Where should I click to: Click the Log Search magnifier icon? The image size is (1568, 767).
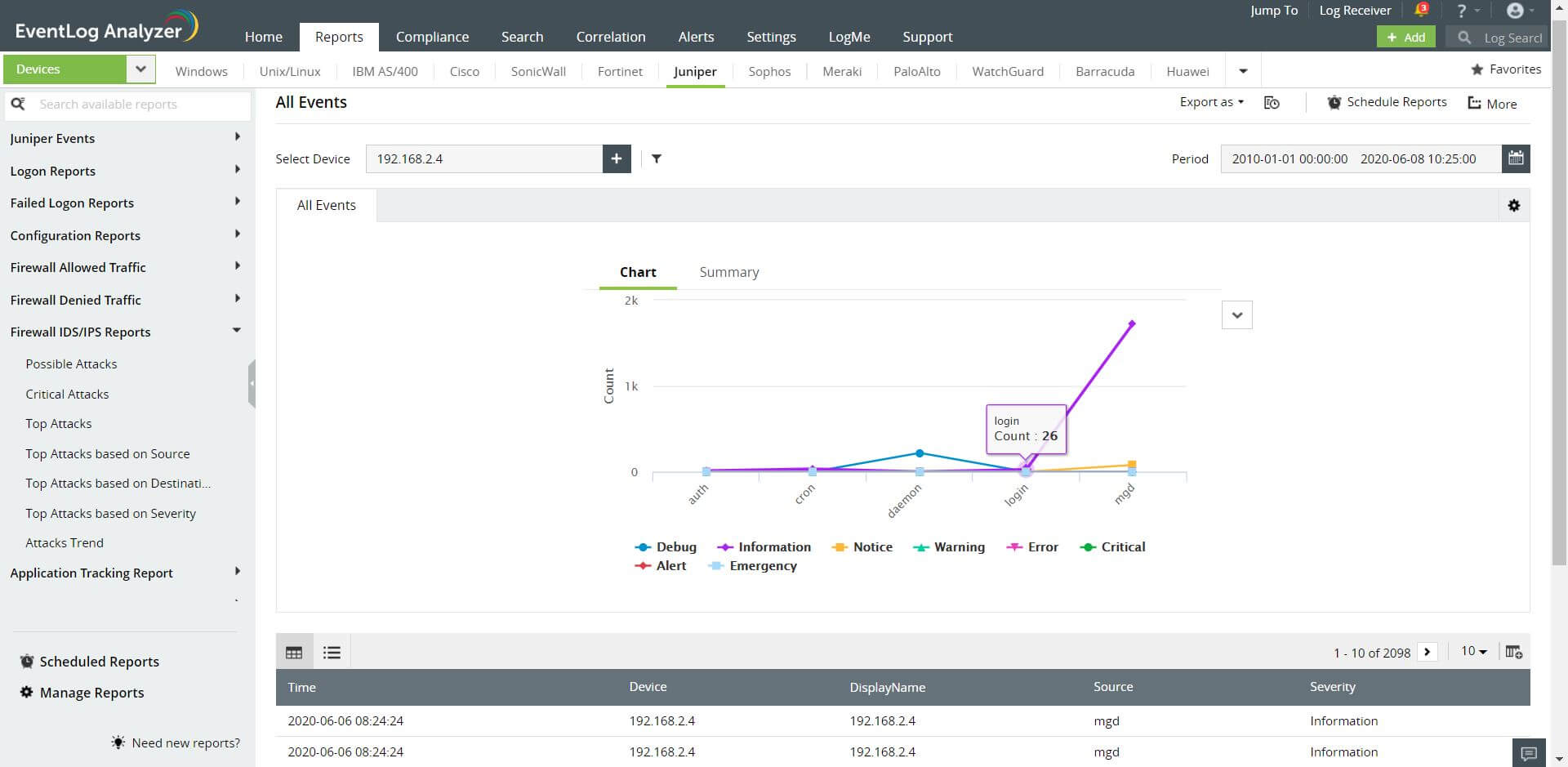(1464, 38)
